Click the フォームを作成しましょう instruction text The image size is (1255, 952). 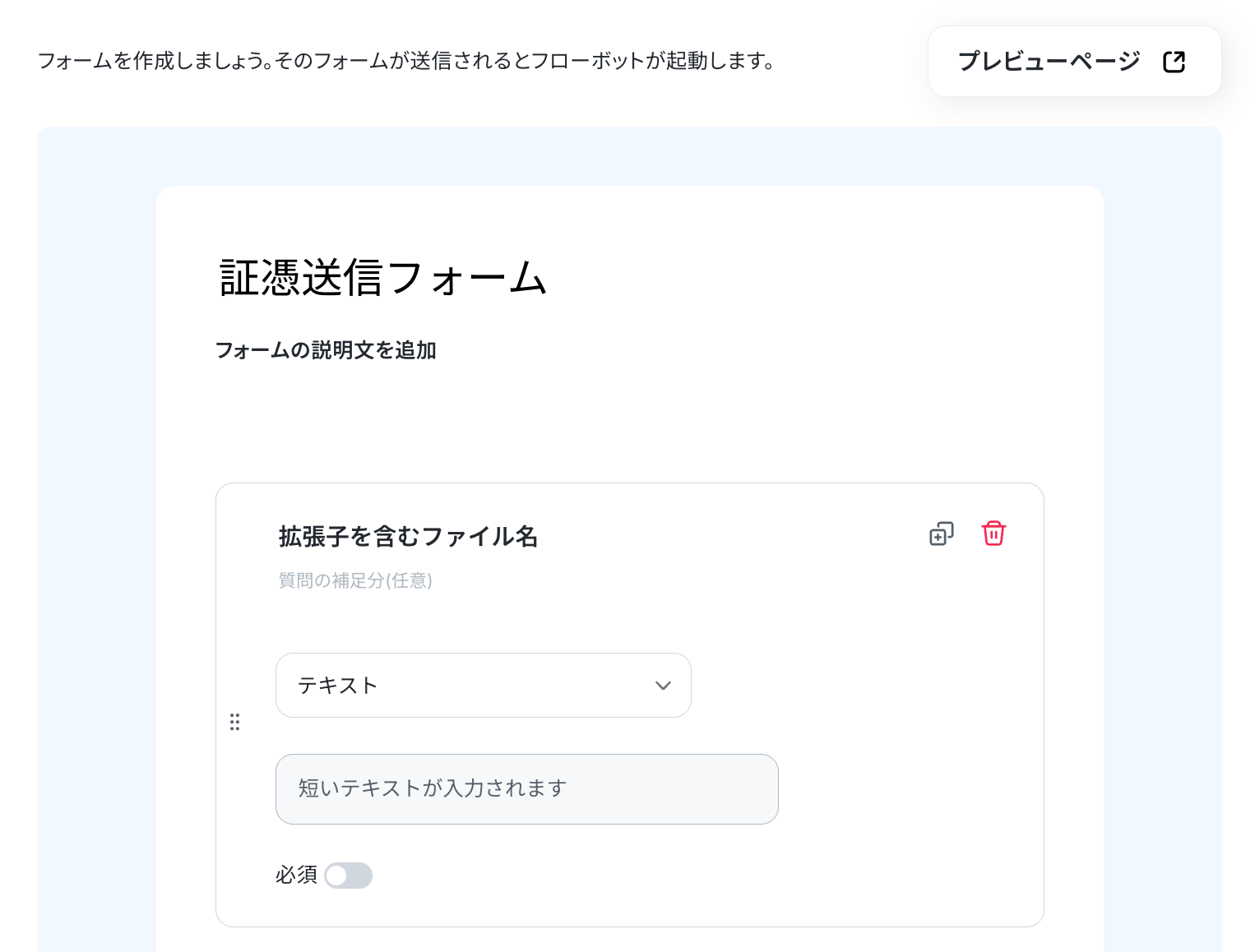[x=406, y=61]
